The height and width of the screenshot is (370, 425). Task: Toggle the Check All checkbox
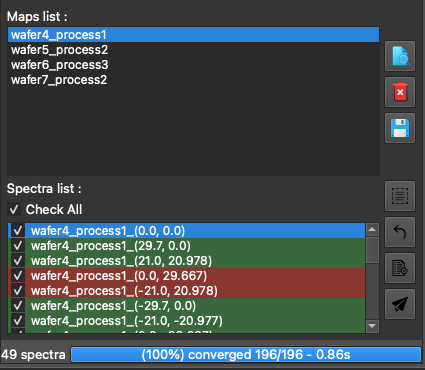14,210
